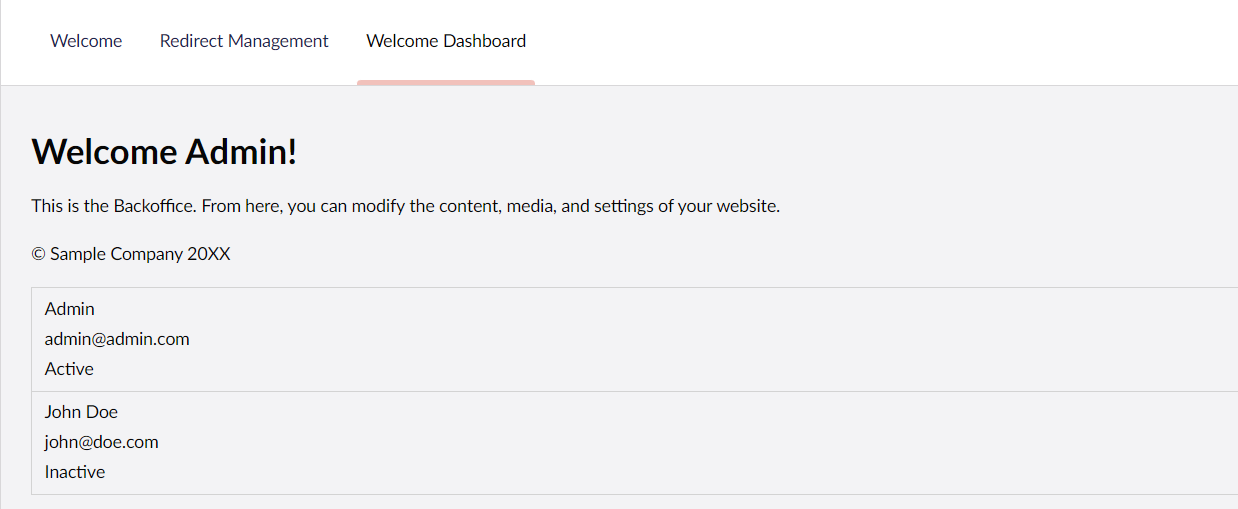Open the Welcome tab
This screenshot has width=1238, height=509.
[86, 41]
